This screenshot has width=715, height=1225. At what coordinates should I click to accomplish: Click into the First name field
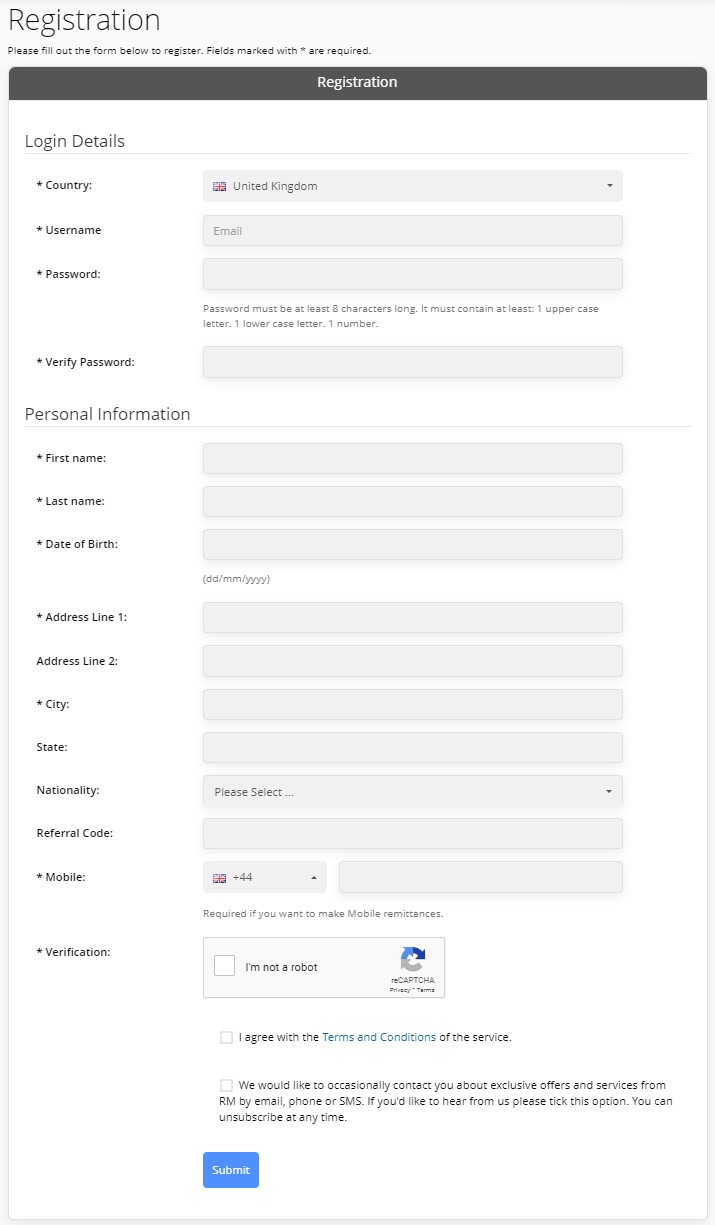413,458
